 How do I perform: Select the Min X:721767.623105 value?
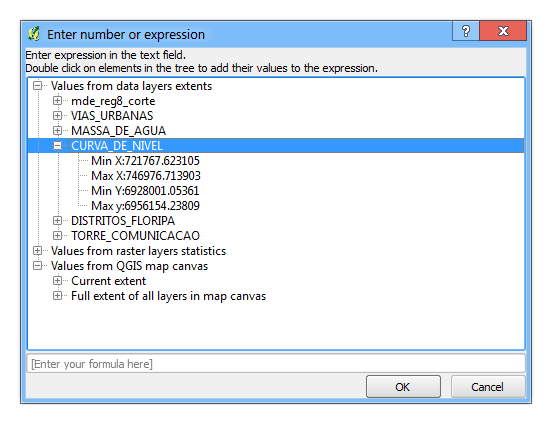145,161
